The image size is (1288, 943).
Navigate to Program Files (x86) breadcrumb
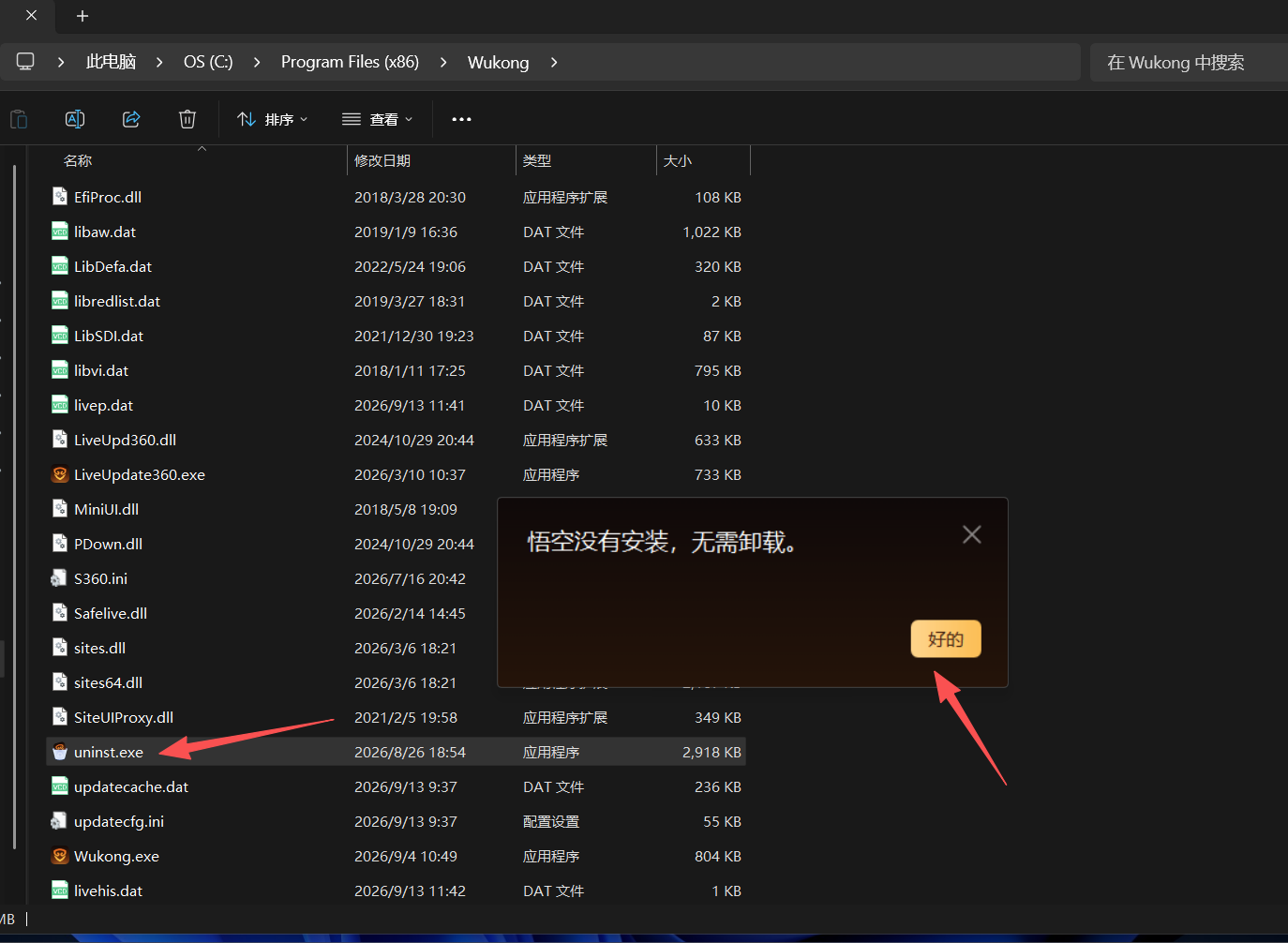[x=350, y=62]
